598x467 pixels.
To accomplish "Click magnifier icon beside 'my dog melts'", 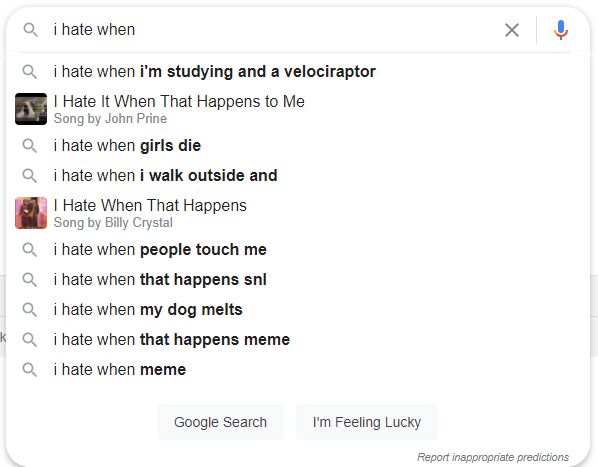I will (30, 310).
